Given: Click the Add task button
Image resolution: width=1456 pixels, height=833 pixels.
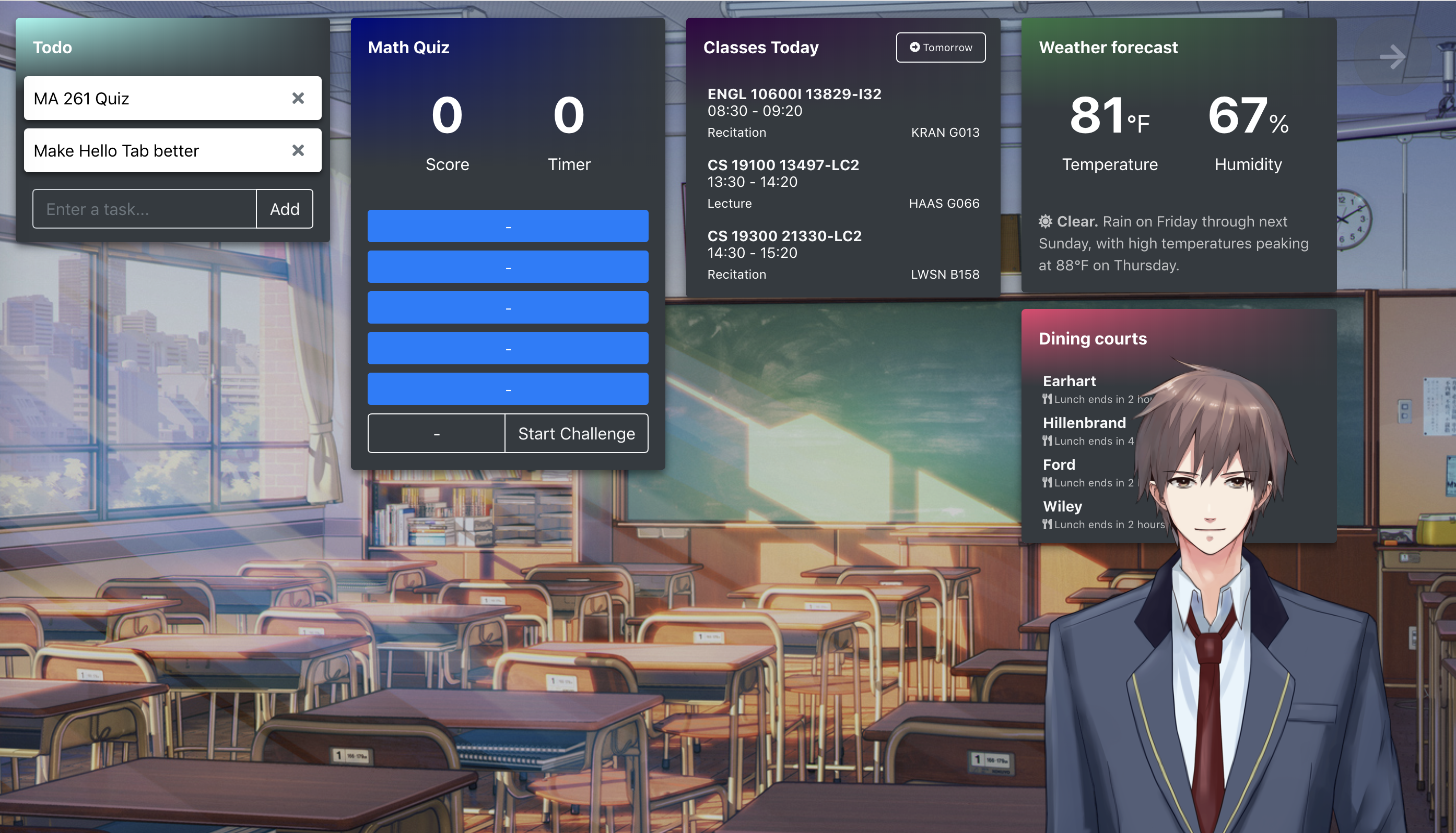Looking at the screenshot, I should [285, 209].
